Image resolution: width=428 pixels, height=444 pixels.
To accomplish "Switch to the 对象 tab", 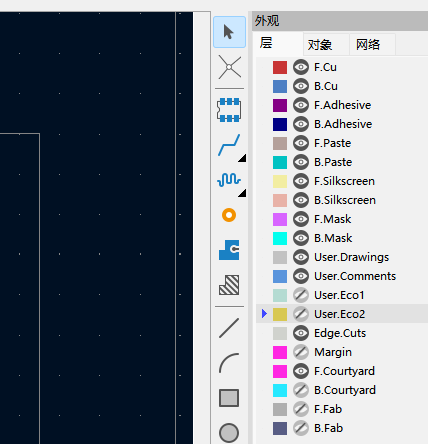I will (320, 44).
